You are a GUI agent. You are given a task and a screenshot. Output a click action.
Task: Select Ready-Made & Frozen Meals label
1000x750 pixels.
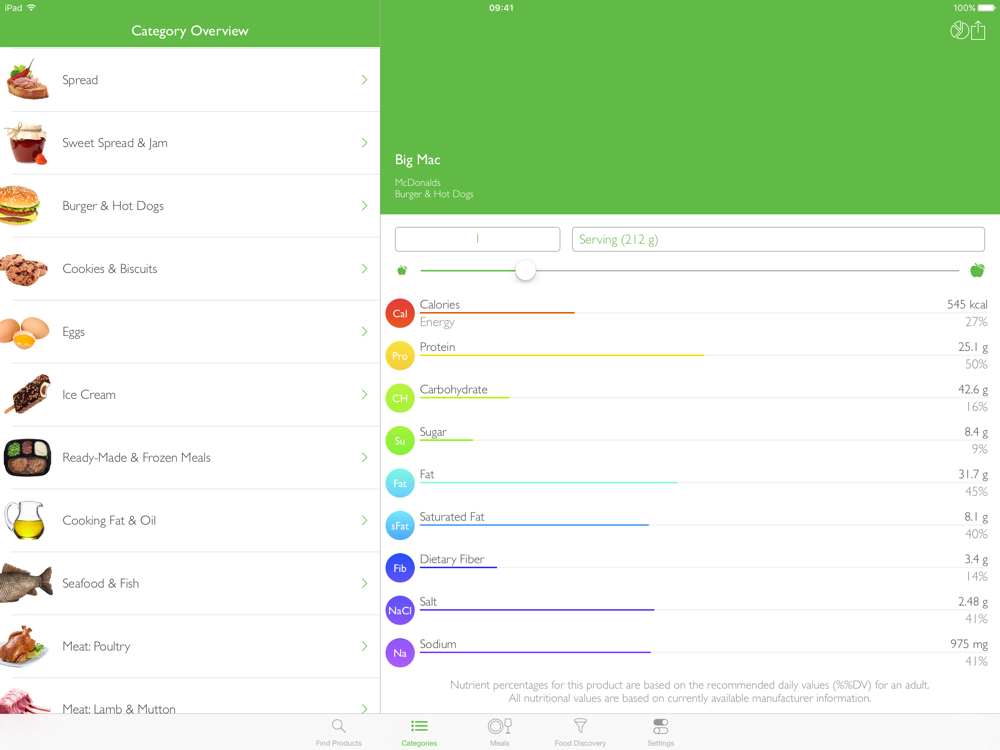click(x=136, y=458)
